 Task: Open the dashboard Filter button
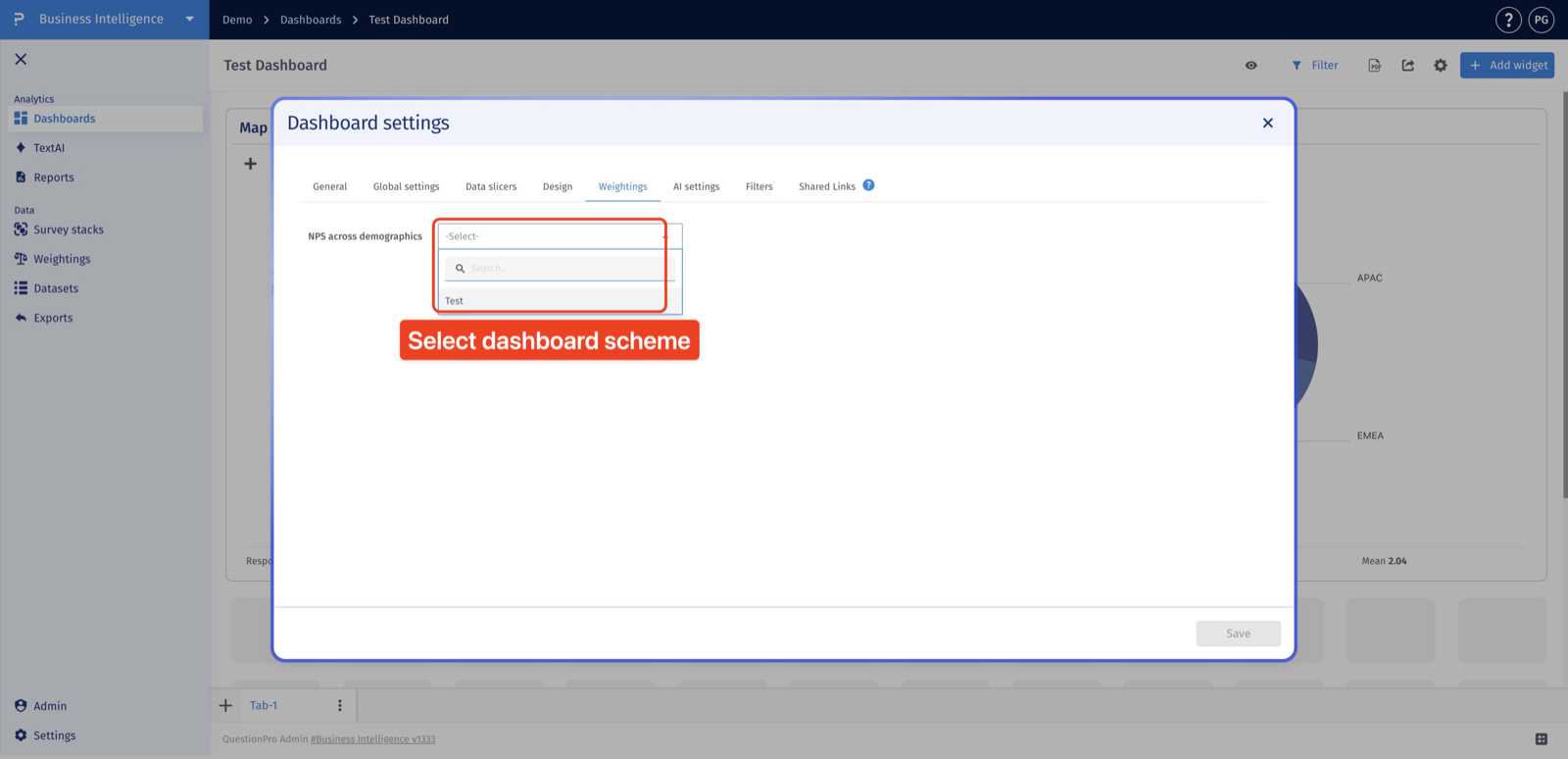pyautogui.click(x=1315, y=66)
